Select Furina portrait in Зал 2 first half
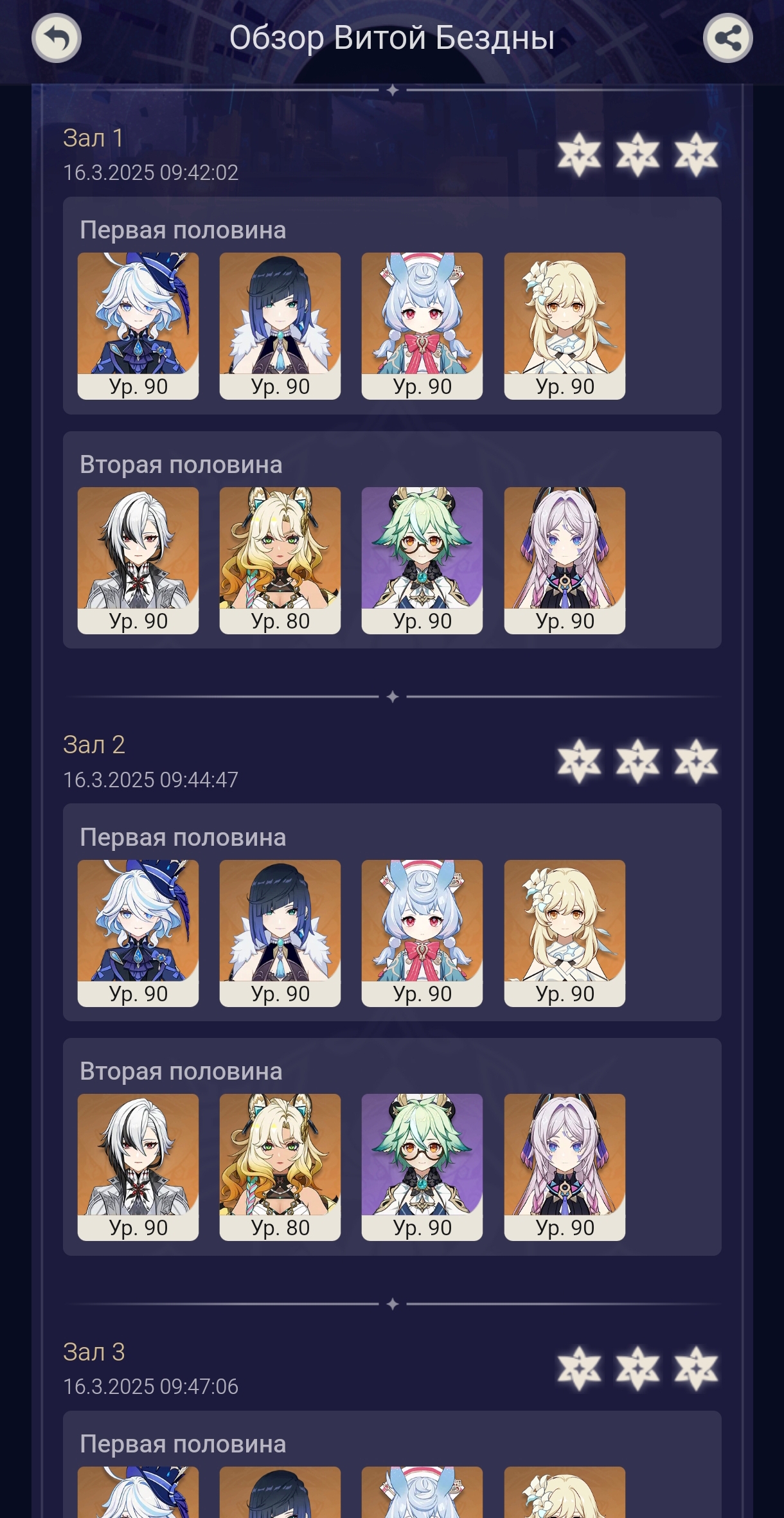784x1518 pixels. (138, 933)
